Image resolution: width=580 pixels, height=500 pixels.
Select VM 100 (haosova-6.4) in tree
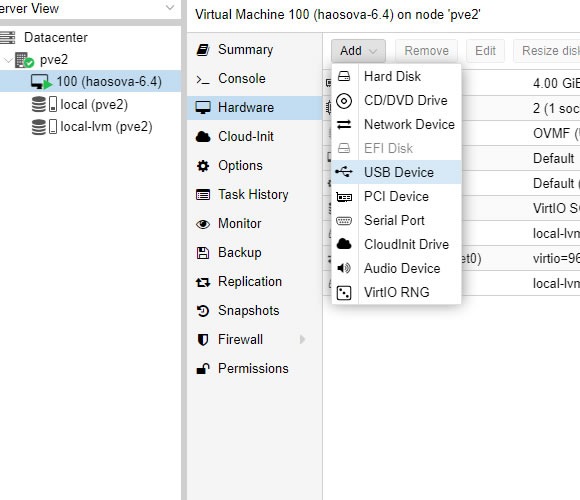click(x=90, y=82)
